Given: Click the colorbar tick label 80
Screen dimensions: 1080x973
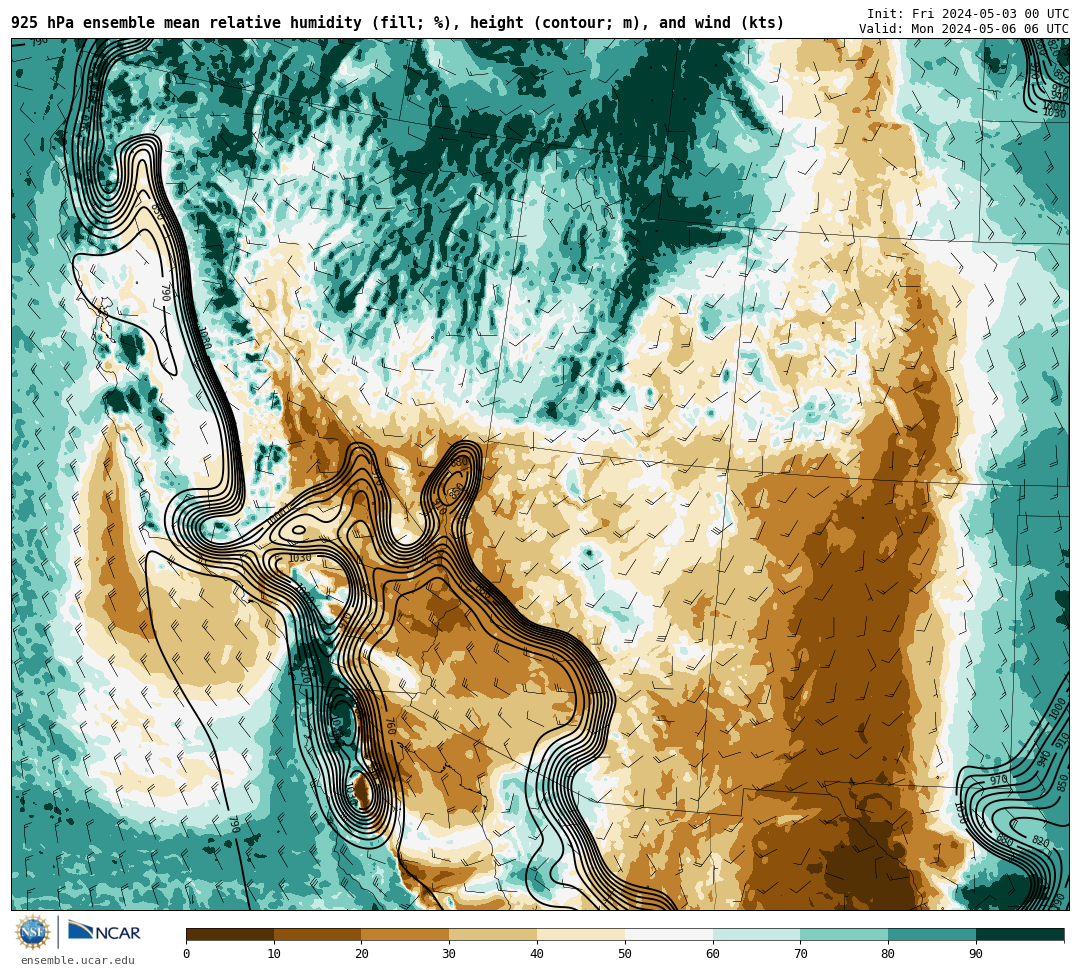Looking at the screenshot, I should (889, 954).
